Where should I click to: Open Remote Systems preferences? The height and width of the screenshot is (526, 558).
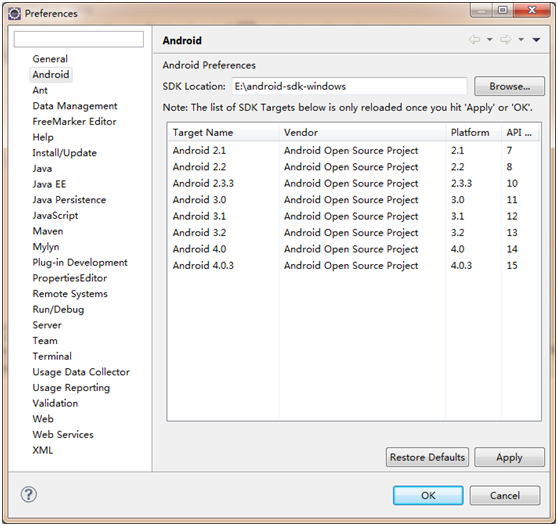click(70, 294)
